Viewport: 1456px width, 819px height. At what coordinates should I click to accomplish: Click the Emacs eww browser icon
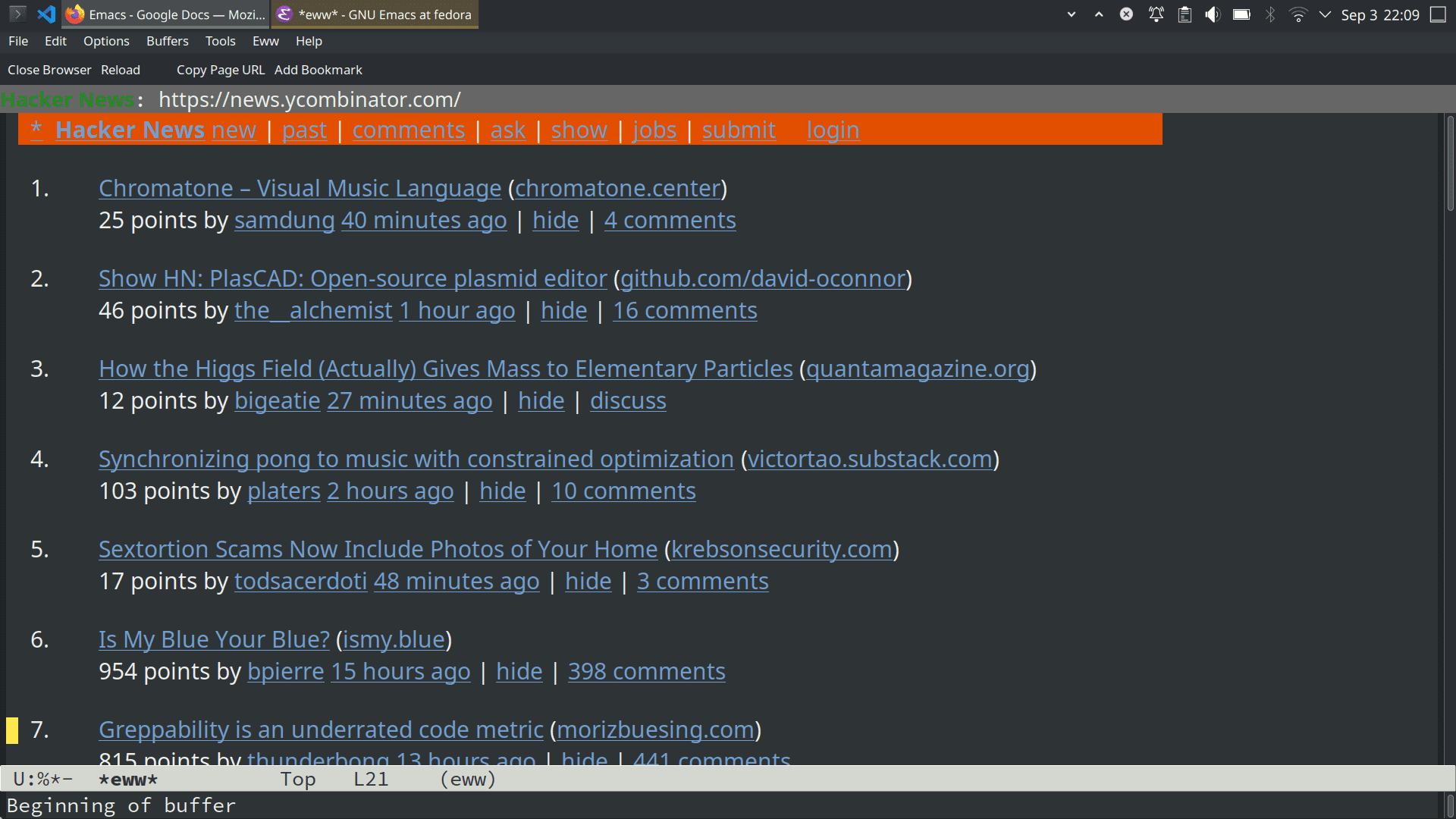pyautogui.click(x=285, y=14)
